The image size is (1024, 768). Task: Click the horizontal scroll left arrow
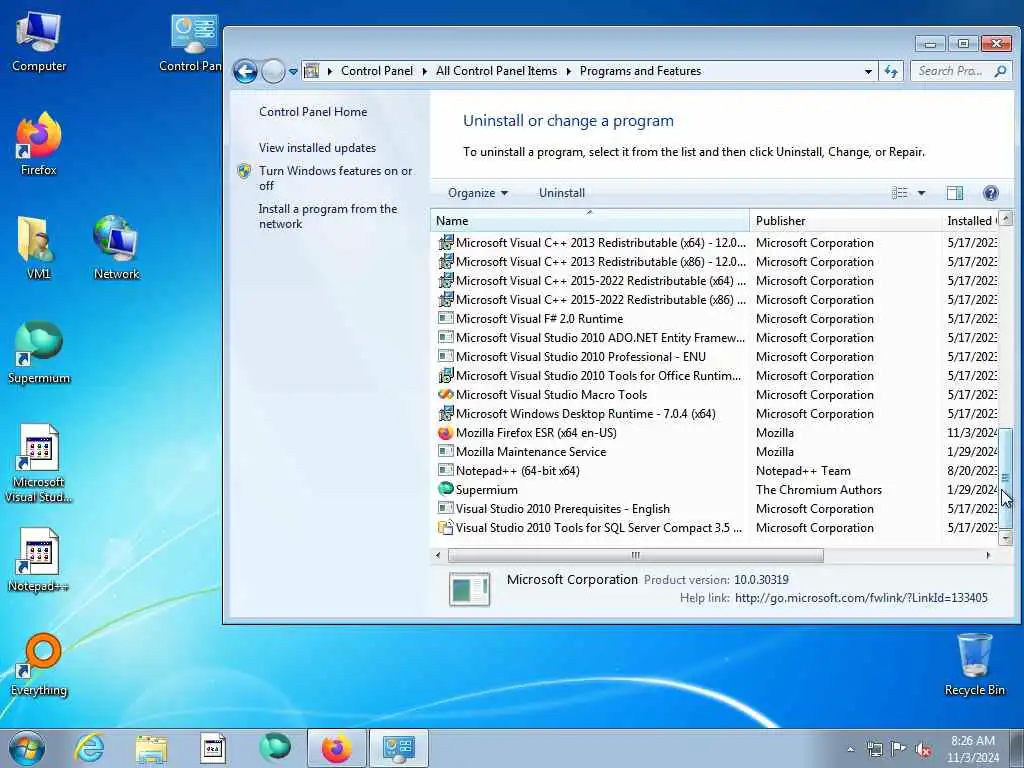point(438,555)
